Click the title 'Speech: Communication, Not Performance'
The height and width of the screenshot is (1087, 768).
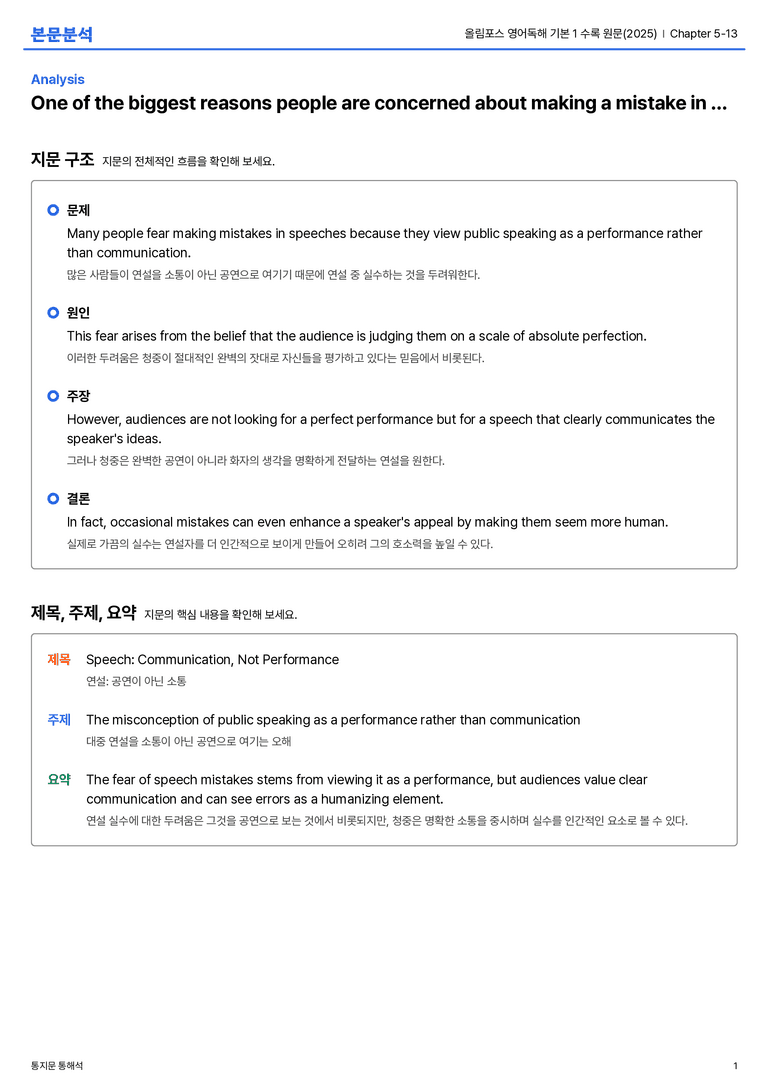212,659
